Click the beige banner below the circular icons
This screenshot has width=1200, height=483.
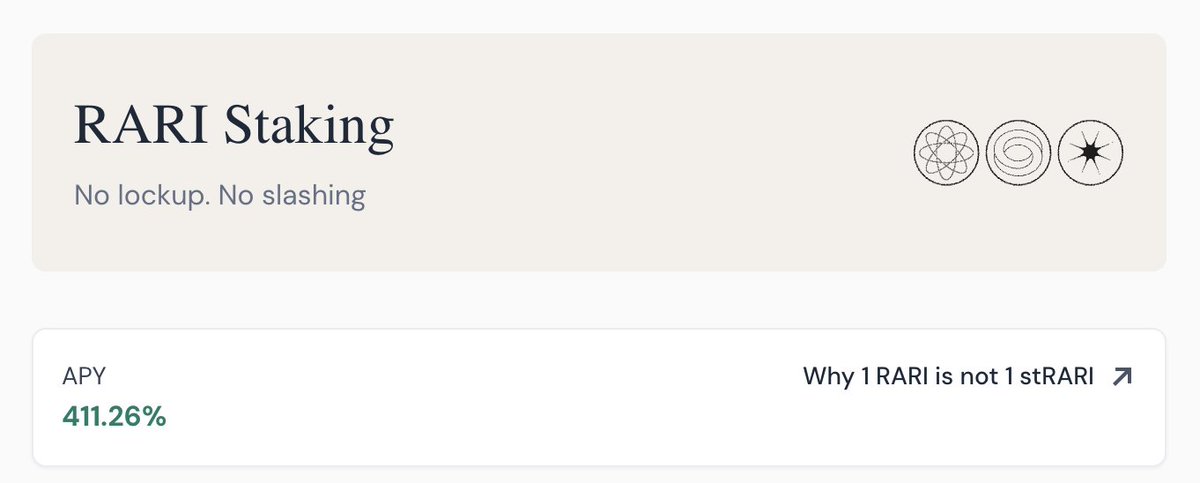[1018, 225]
